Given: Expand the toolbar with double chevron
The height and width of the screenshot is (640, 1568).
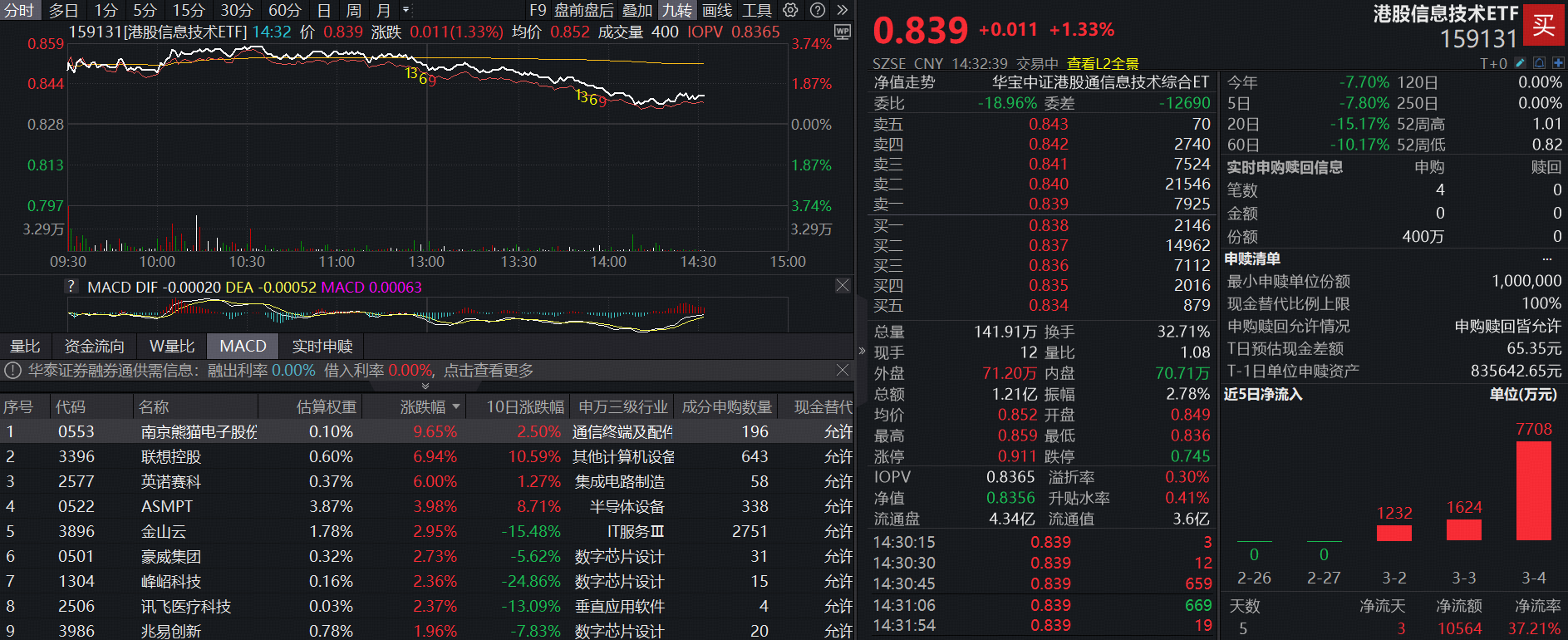Looking at the screenshot, I should click(x=842, y=10).
